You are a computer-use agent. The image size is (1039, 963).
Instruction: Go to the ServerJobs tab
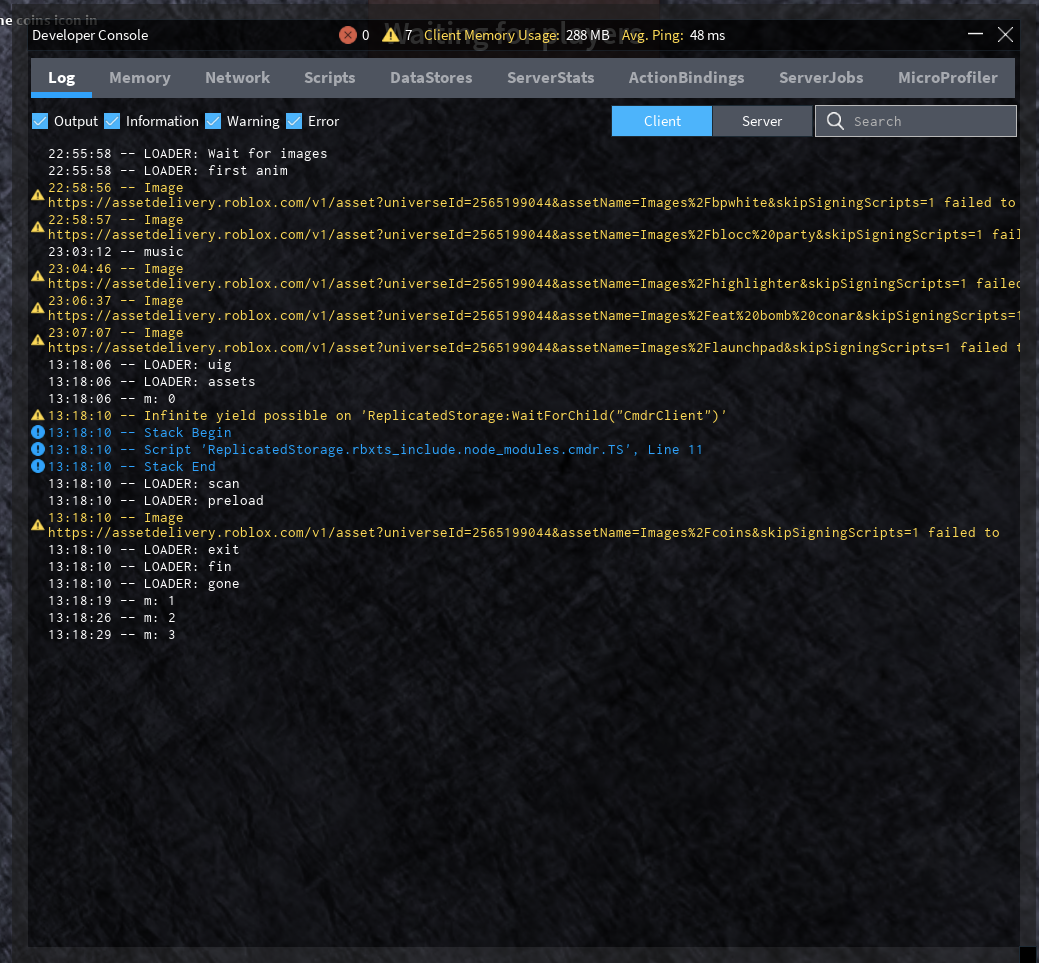coord(821,78)
